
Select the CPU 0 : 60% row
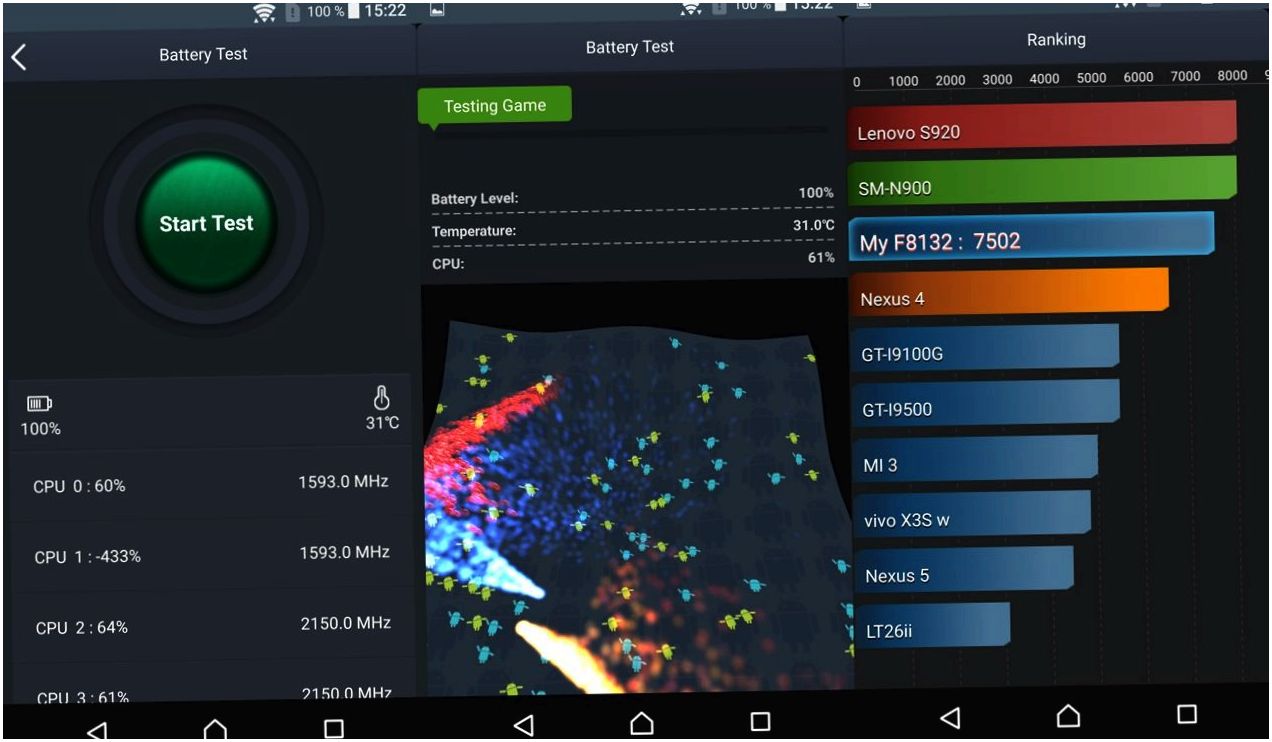(x=211, y=485)
